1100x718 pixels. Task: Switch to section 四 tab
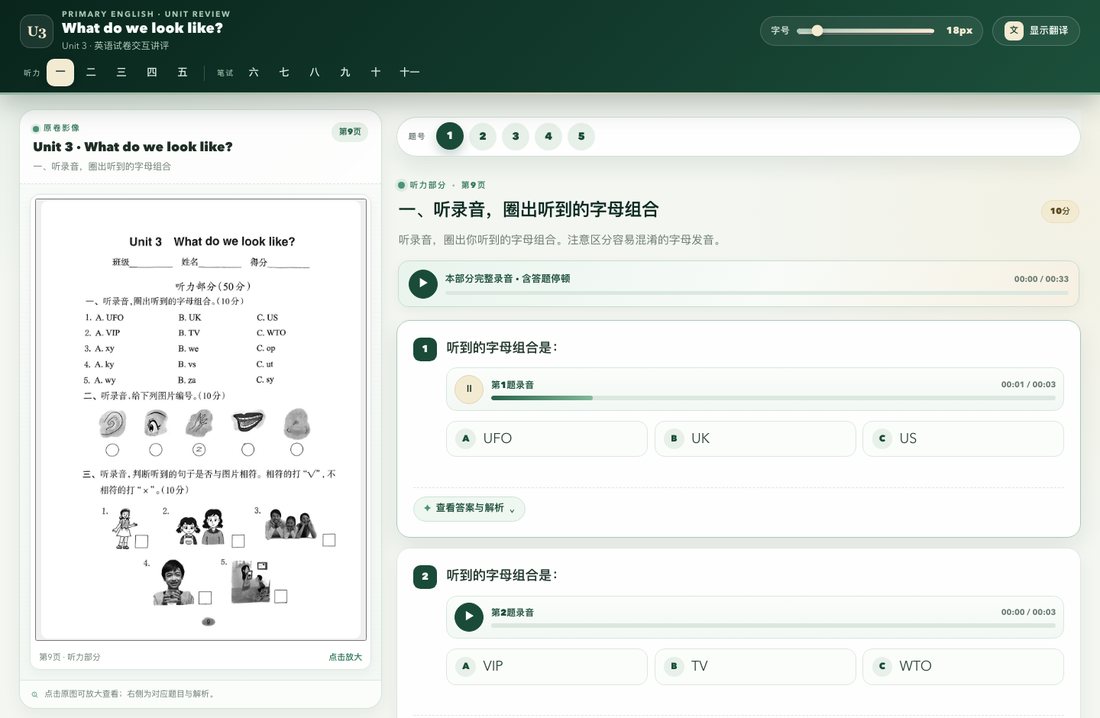pyautogui.click(x=152, y=72)
